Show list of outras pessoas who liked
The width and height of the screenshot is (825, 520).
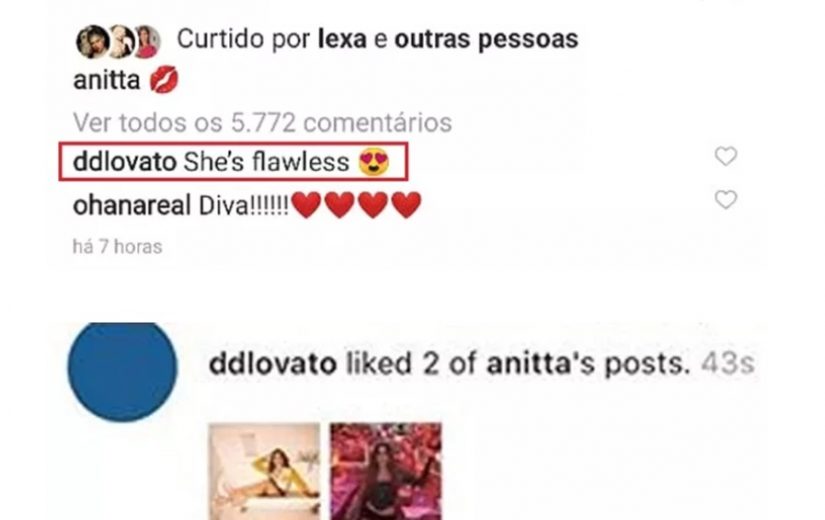486,39
